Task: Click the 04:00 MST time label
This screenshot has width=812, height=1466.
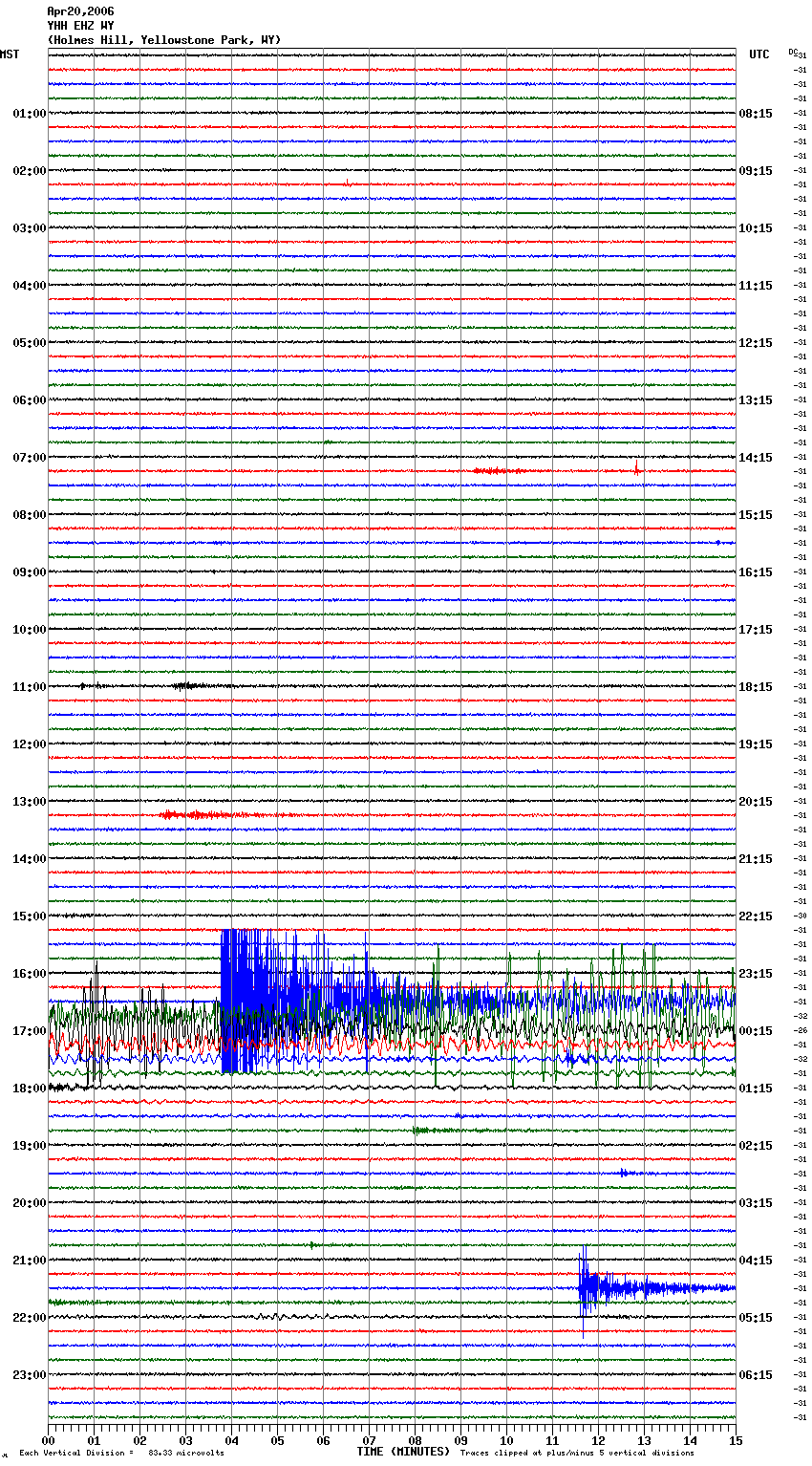Action: point(30,286)
